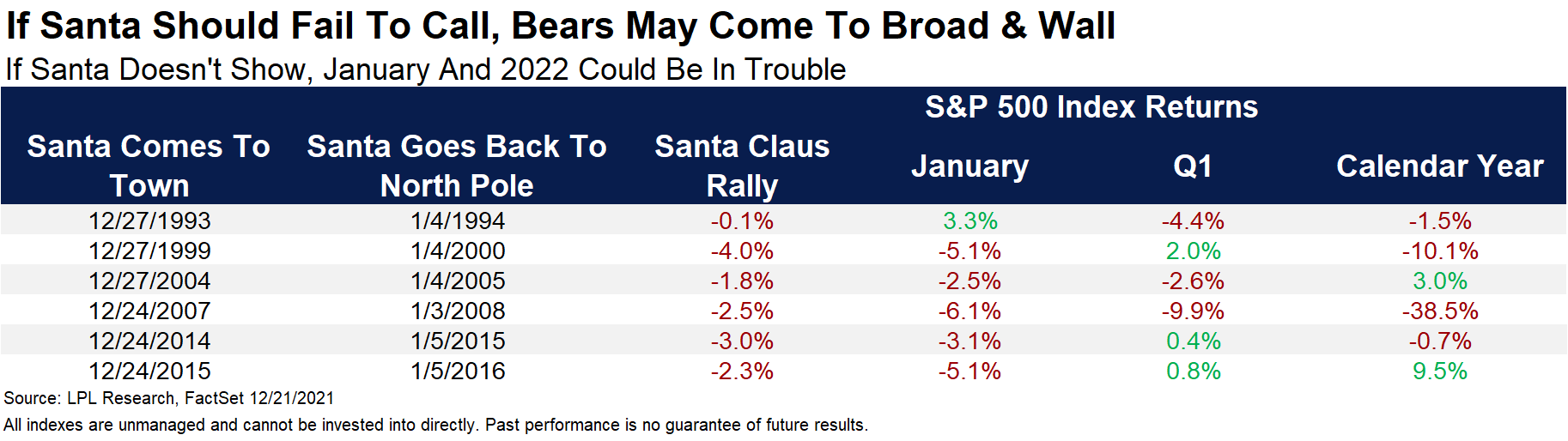The image size is (1568, 441).
Task: Click the unmanaged indexes disclaimer text
Action: [x=435, y=425]
